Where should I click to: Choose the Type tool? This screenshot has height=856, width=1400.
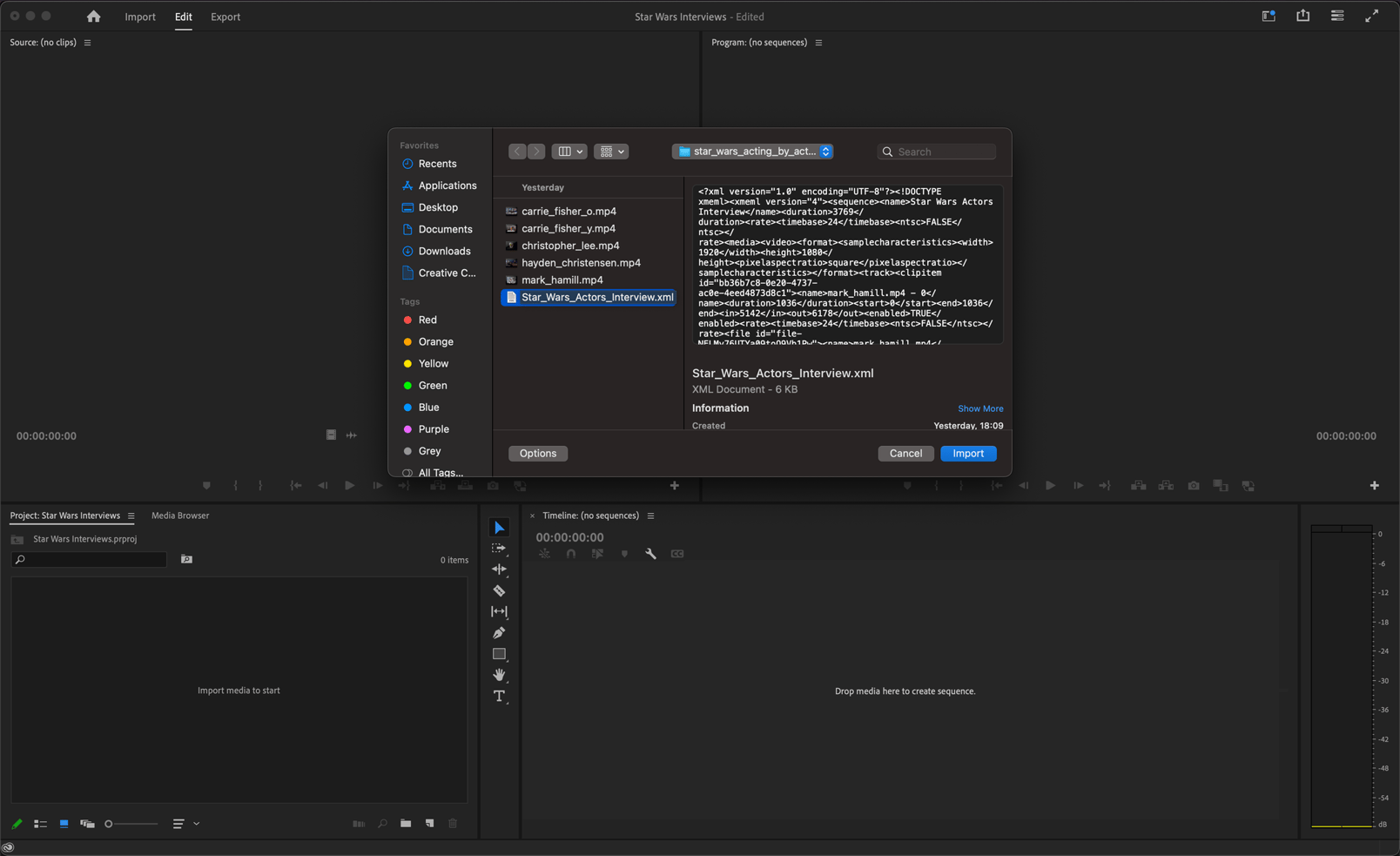pos(499,696)
